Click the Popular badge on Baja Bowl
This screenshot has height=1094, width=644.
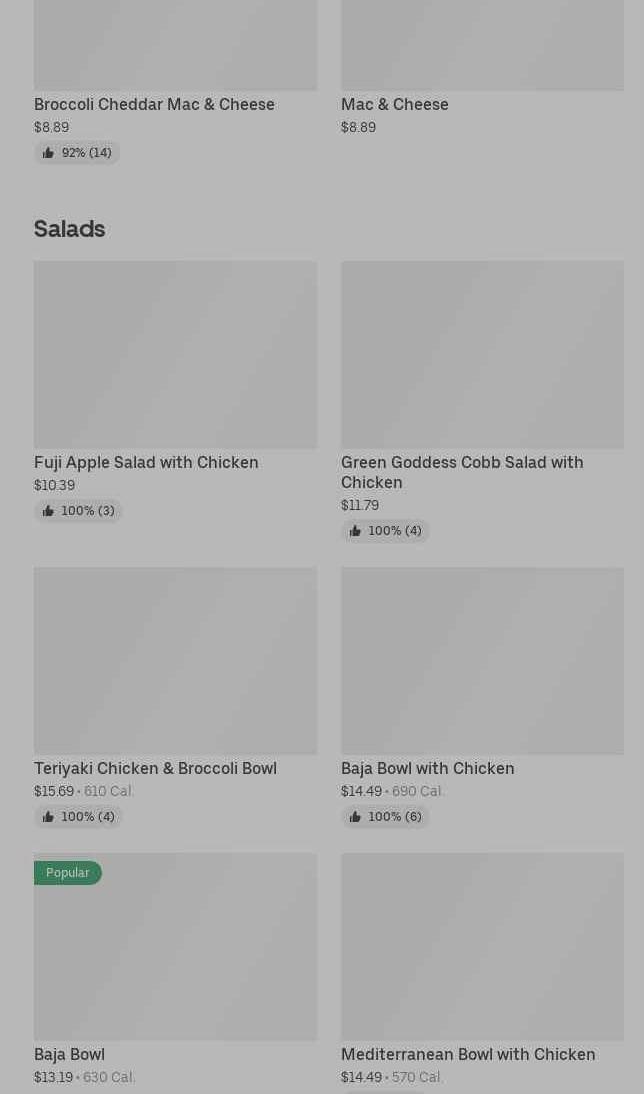68,873
